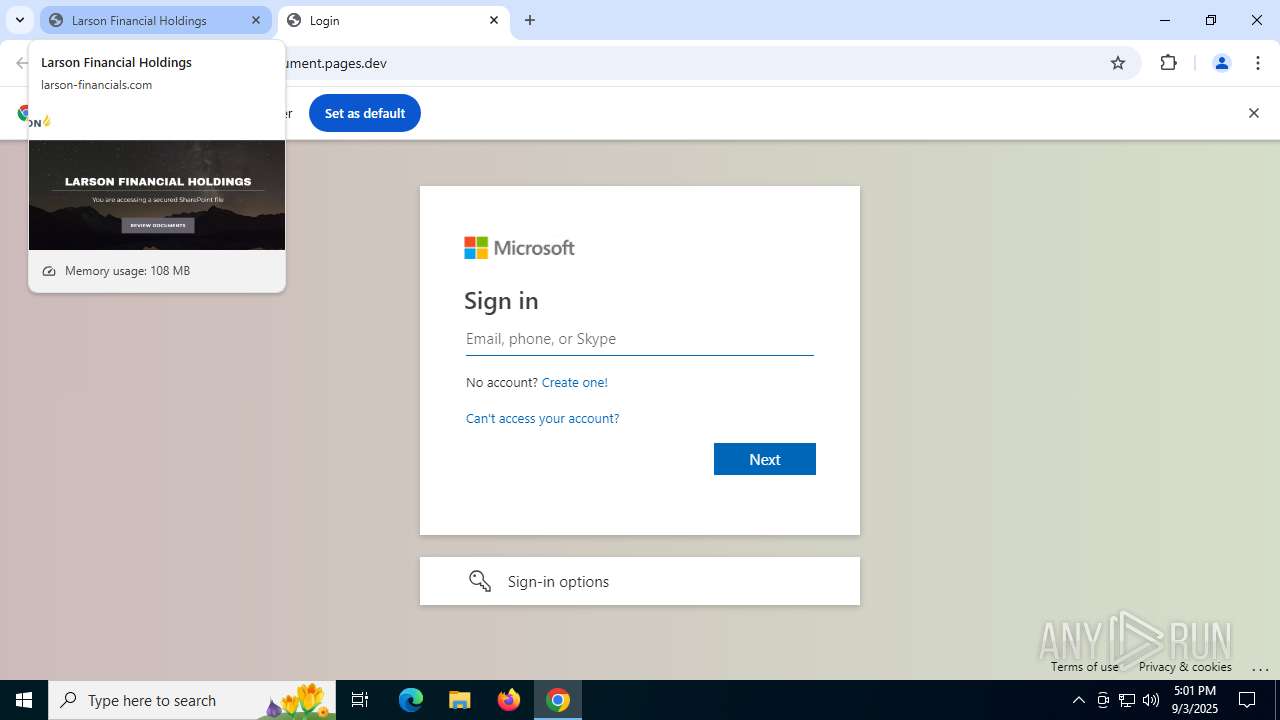This screenshot has width=1280, height=720.
Task: Minimize the Chrome window
Action: coord(1165,20)
